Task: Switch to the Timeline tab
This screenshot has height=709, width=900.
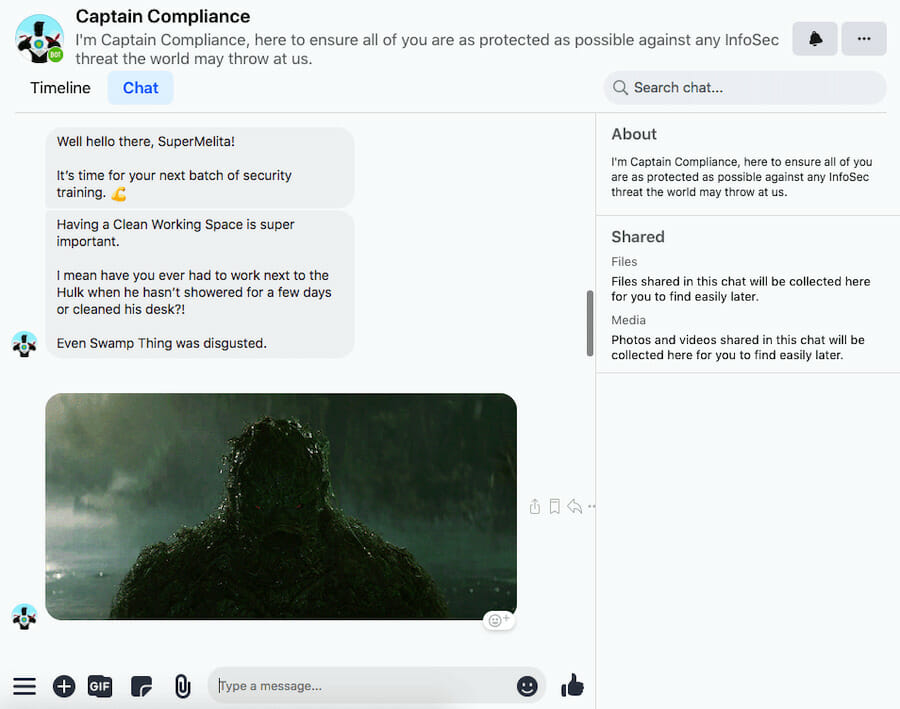Action: pos(60,88)
